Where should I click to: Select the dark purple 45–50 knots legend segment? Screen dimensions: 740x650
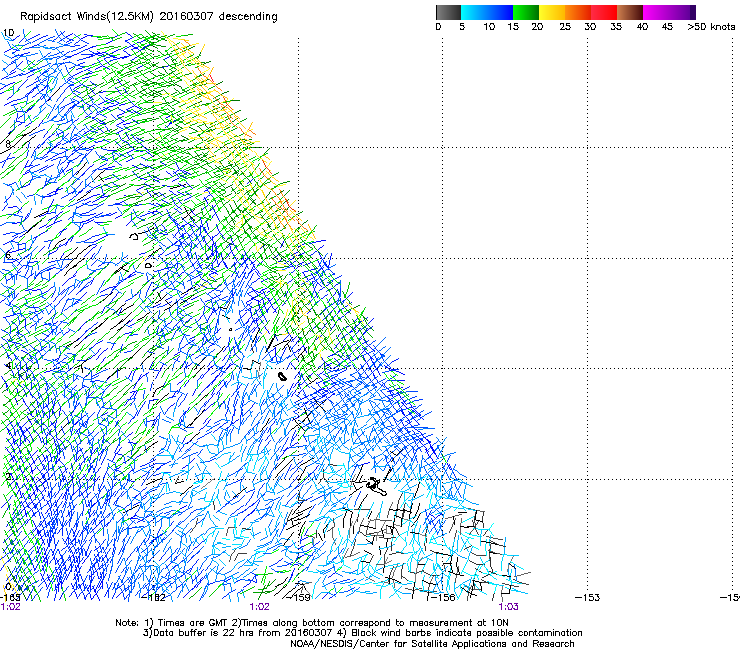coord(682,12)
